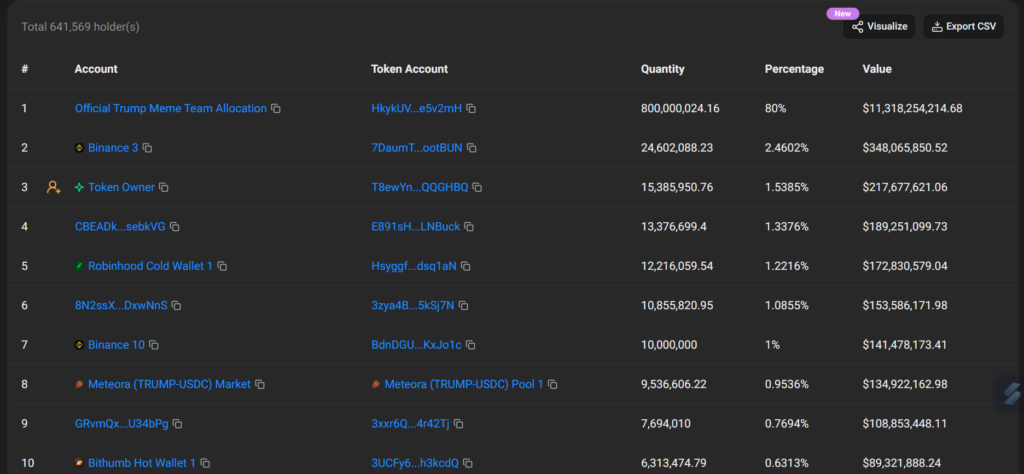
Task: Copy the Binance 3 account address
Action: pyautogui.click(x=148, y=148)
